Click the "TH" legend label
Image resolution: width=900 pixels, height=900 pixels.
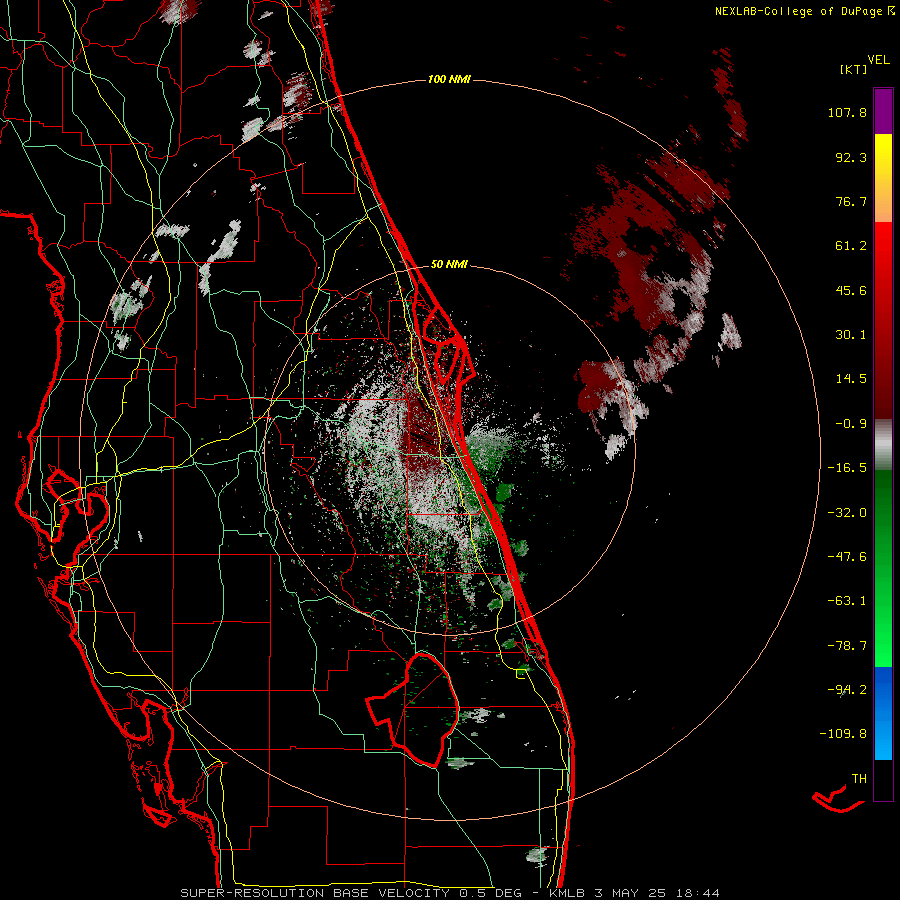point(859,779)
